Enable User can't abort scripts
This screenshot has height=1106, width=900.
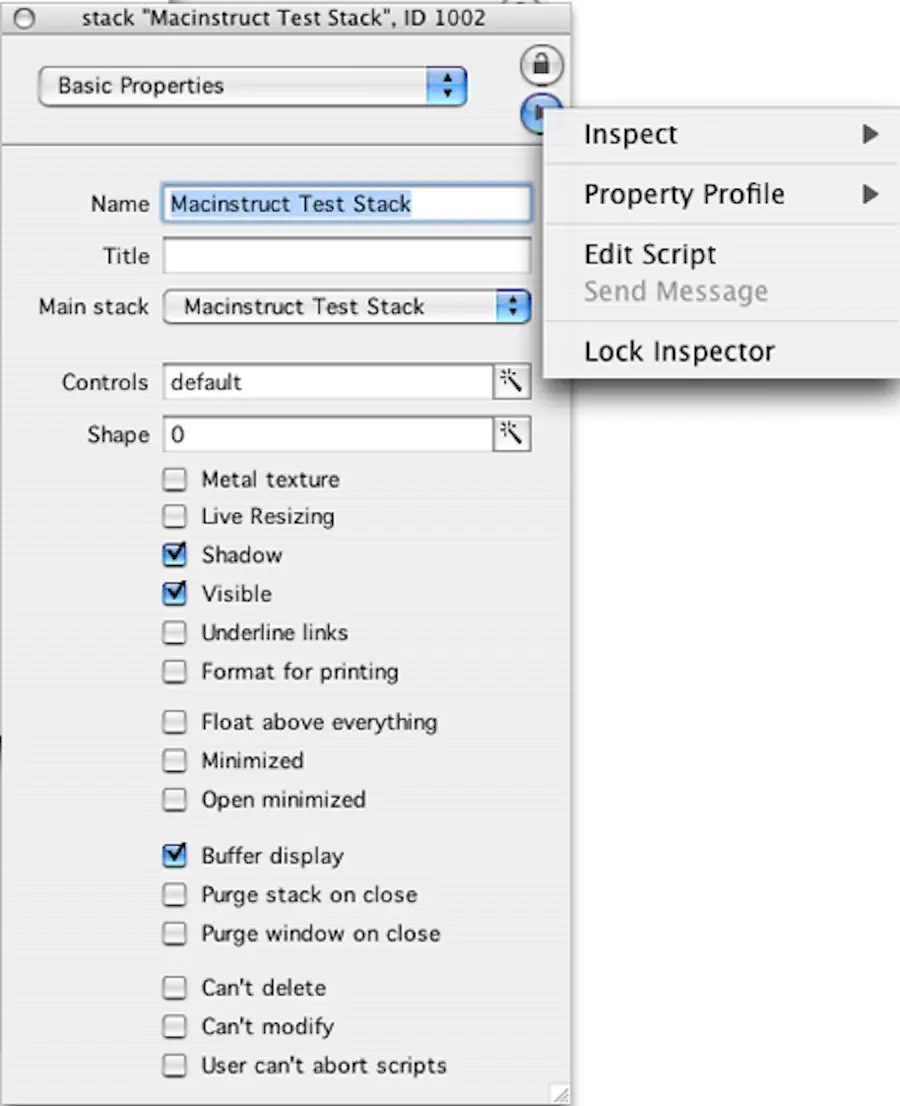(x=174, y=1065)
